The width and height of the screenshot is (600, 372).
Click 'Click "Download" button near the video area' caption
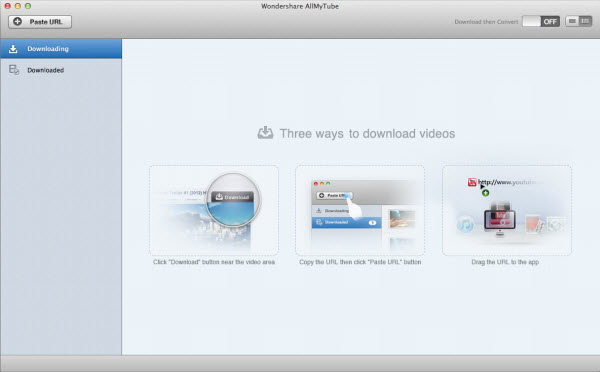(x=214, y=262)
